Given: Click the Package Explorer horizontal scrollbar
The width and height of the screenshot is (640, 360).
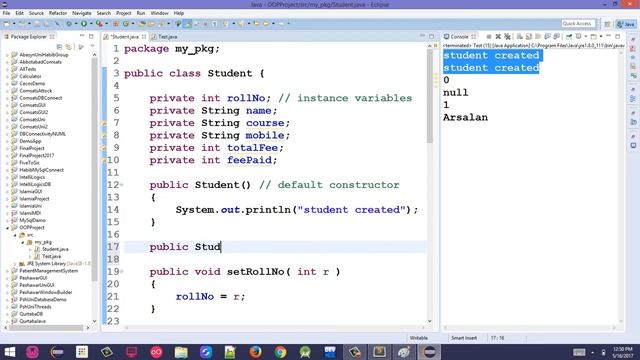Looking at the screenshot, I should [x=47, y=327].
